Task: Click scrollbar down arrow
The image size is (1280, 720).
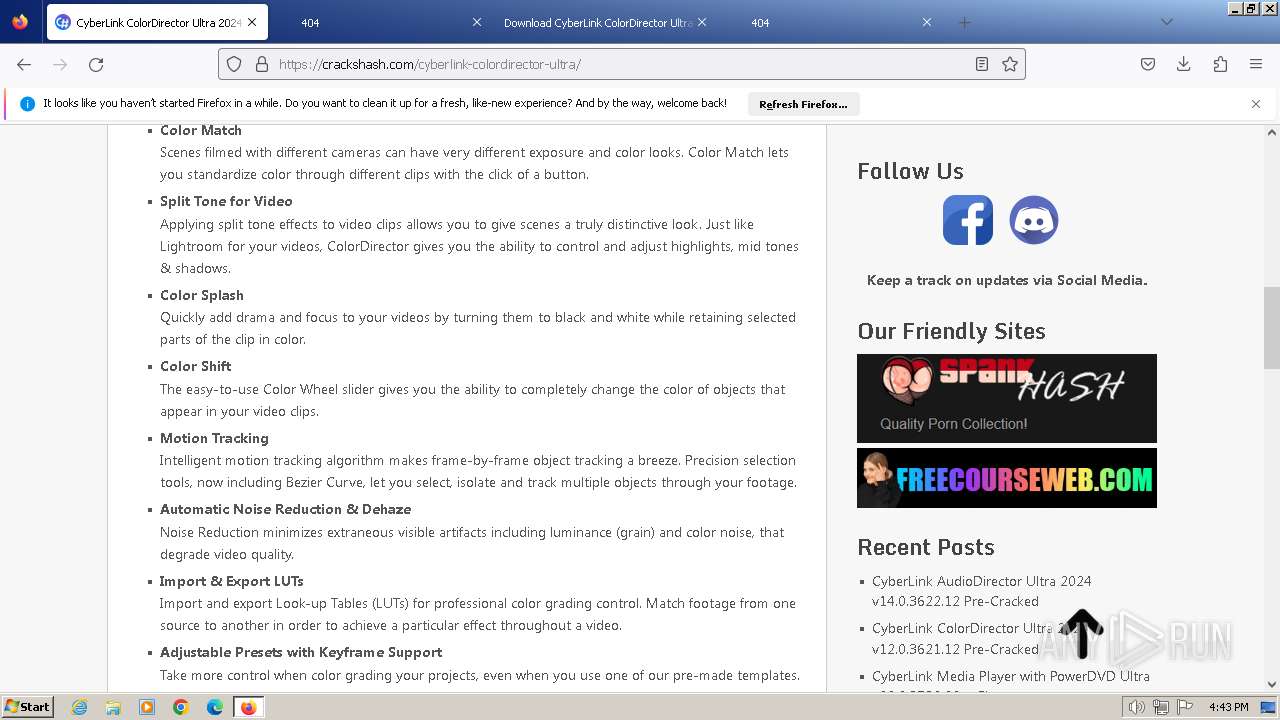Action: coord(1272,685)
